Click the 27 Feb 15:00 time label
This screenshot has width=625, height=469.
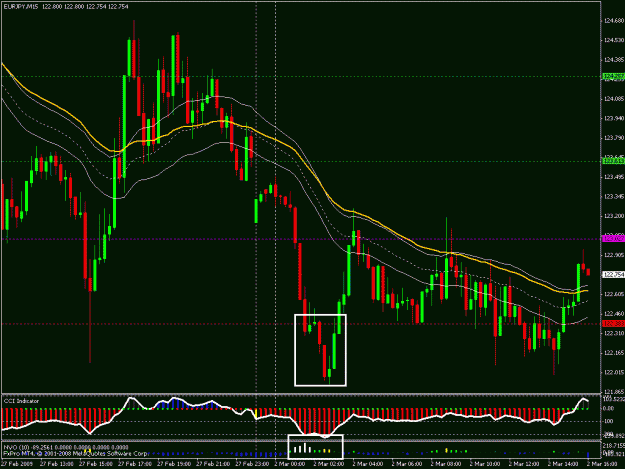pos(95,464)
